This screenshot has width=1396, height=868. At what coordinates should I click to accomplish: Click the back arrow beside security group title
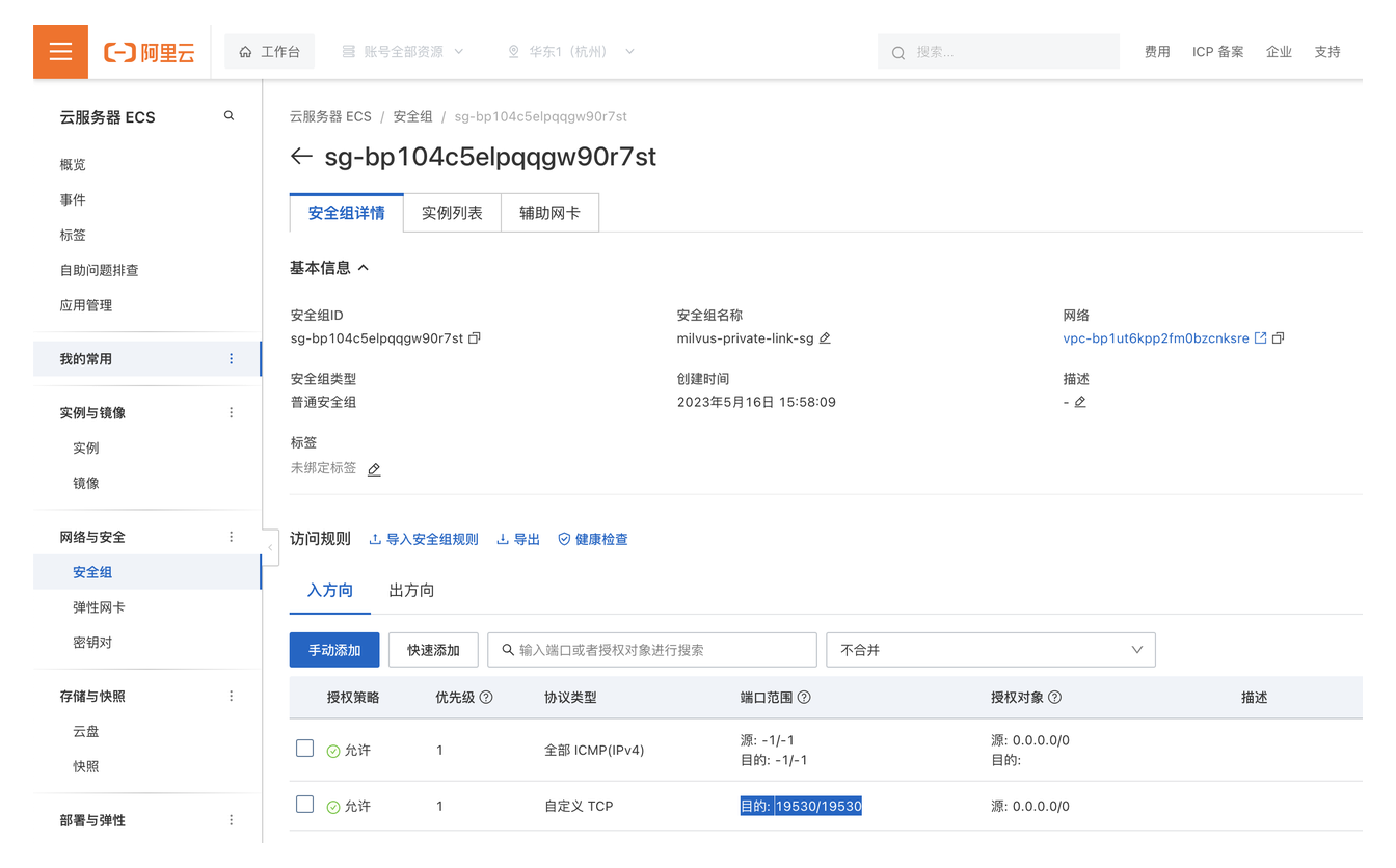[302, 156]
